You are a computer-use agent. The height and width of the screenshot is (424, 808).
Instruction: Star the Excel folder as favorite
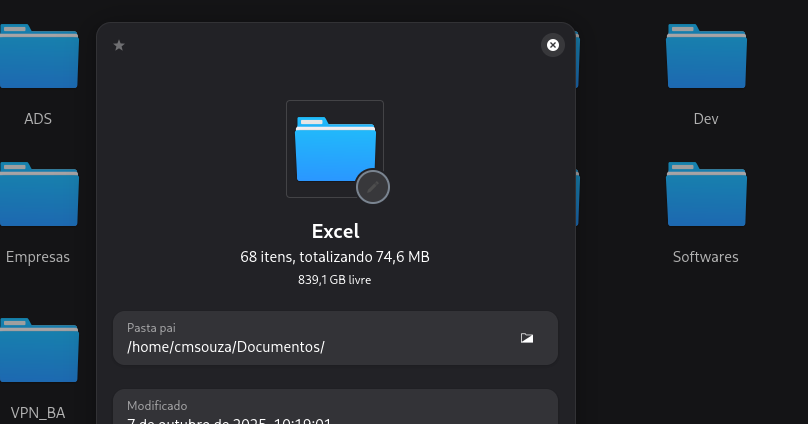tap(119, 45)
